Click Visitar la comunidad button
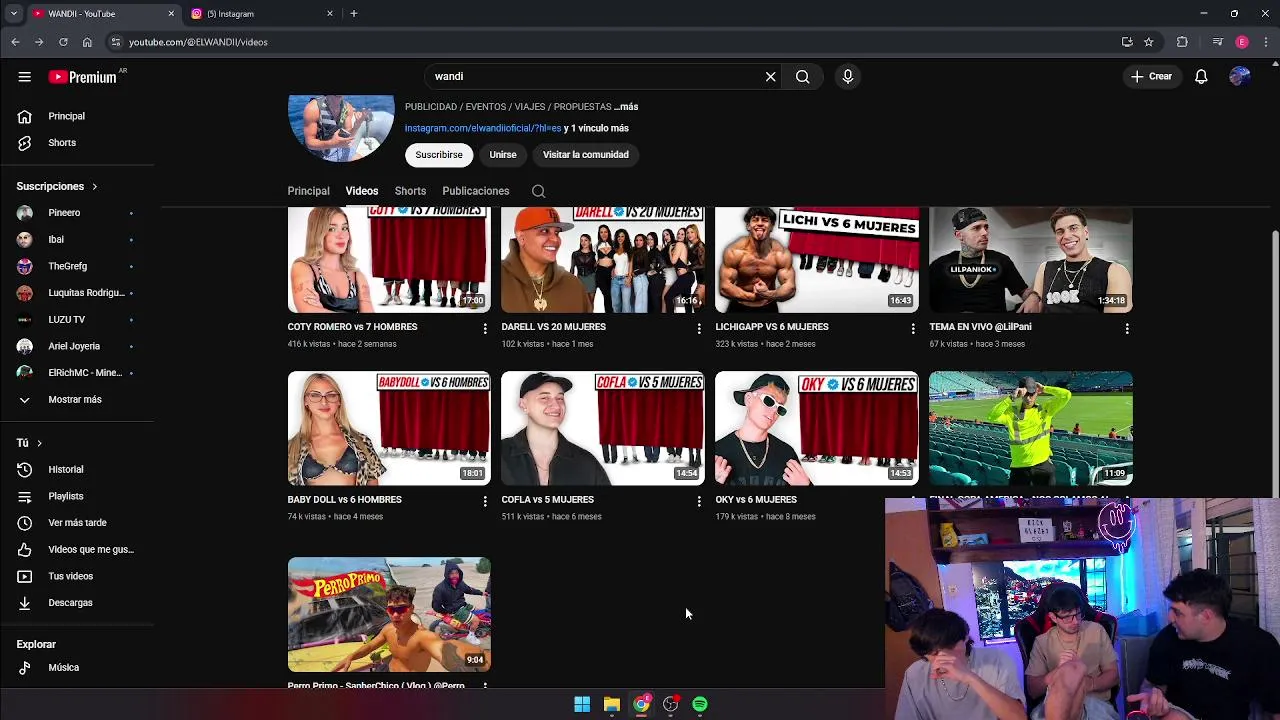Image resolution: width=1280 pixels, height=720 pixels. (x=586, y=155)
